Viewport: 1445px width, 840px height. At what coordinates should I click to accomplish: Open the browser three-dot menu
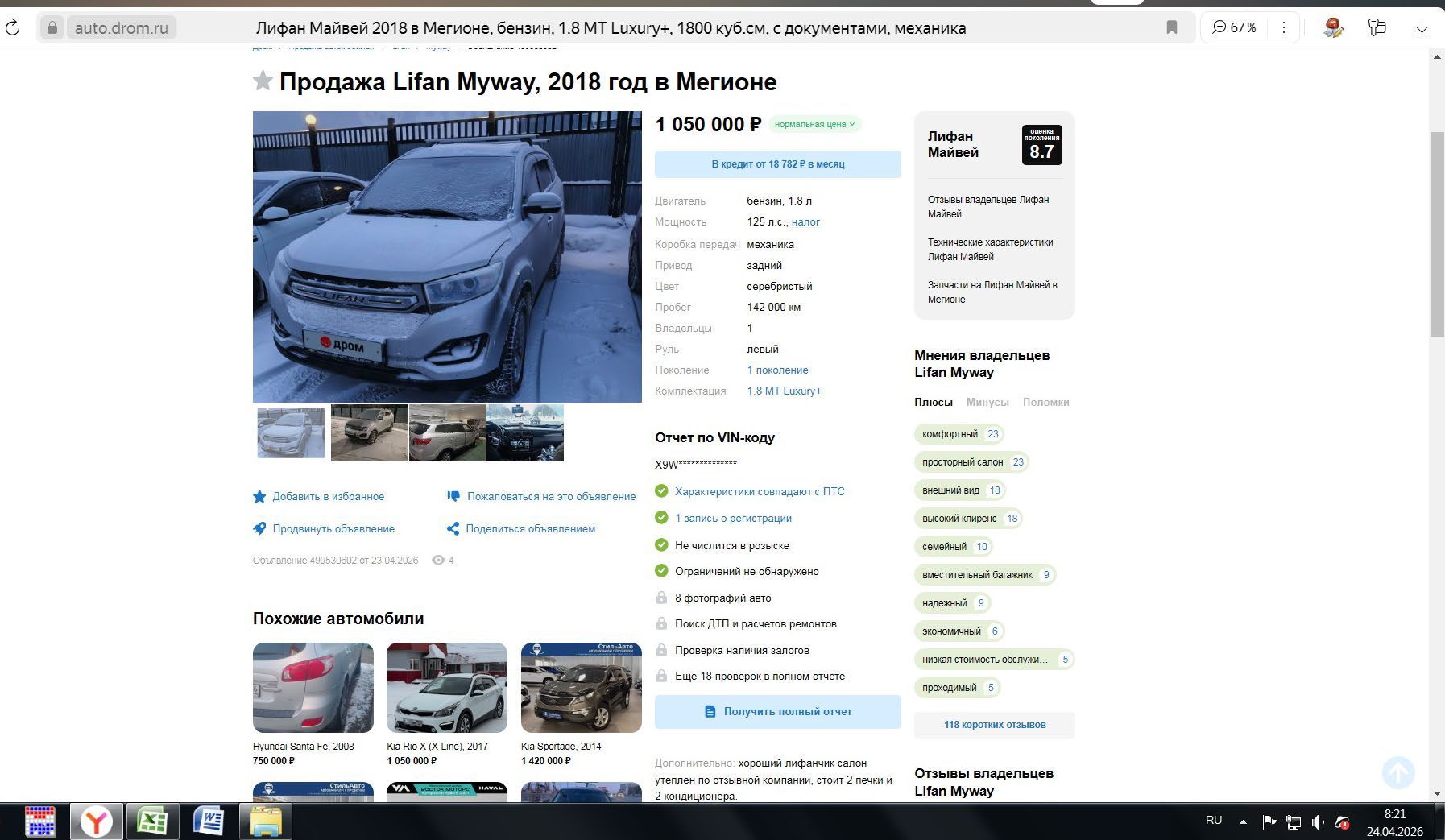[x=1284, y=28]
